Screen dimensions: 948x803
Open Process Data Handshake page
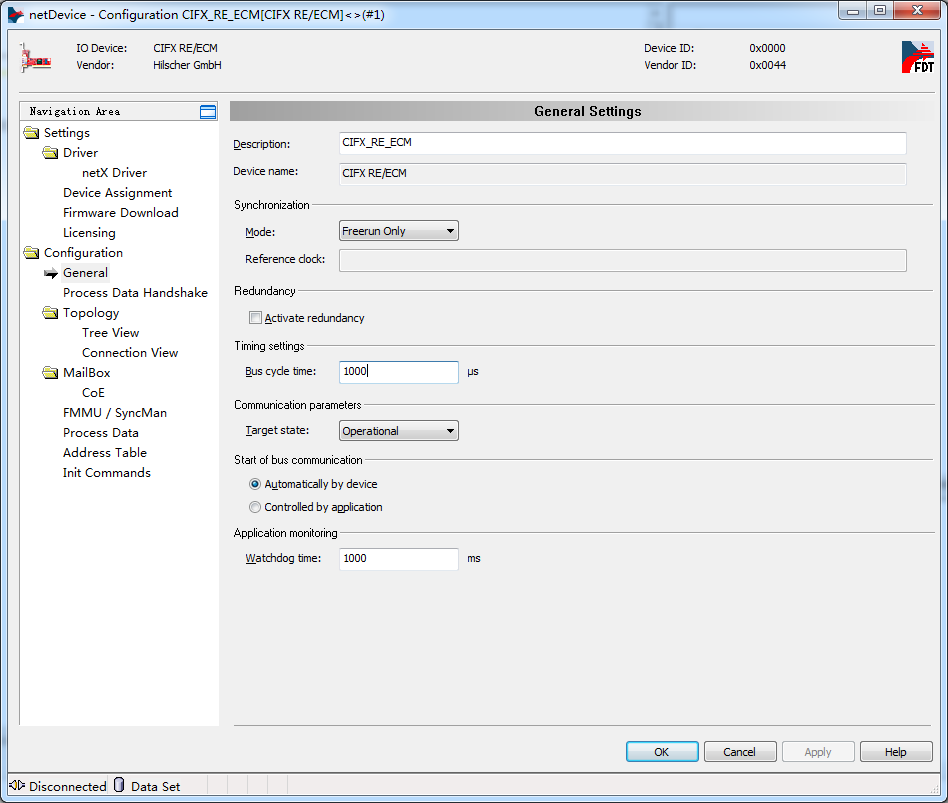point(135,293)
